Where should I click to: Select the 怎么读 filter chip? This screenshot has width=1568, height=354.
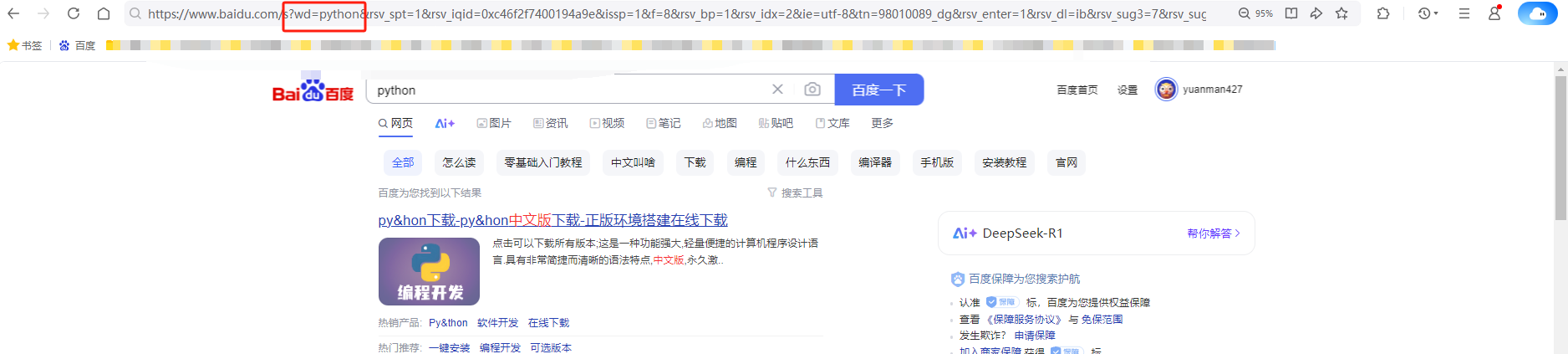[459, 162]
